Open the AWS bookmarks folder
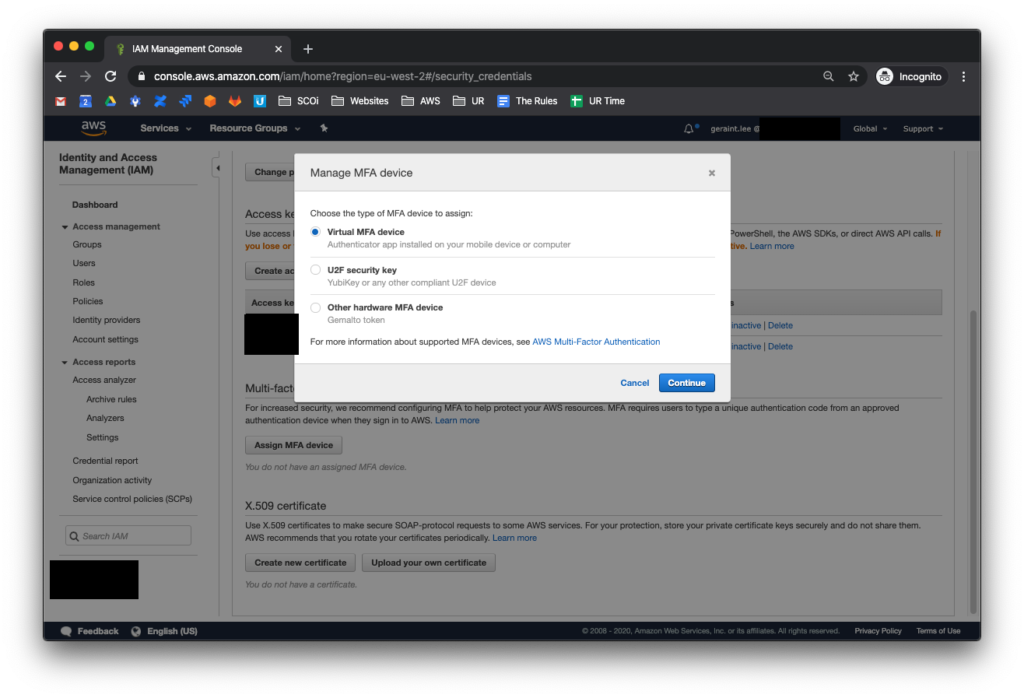 click(421, 101)
